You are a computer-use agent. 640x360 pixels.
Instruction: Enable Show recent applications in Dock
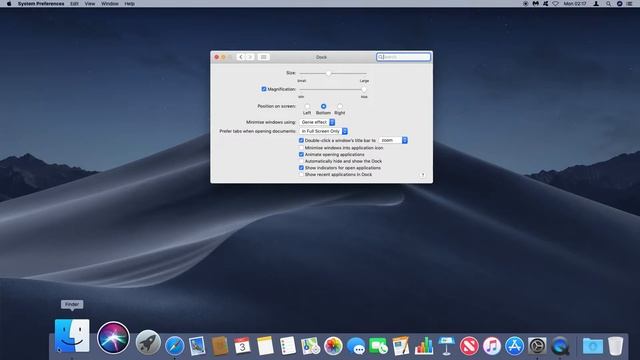[301, 174]
